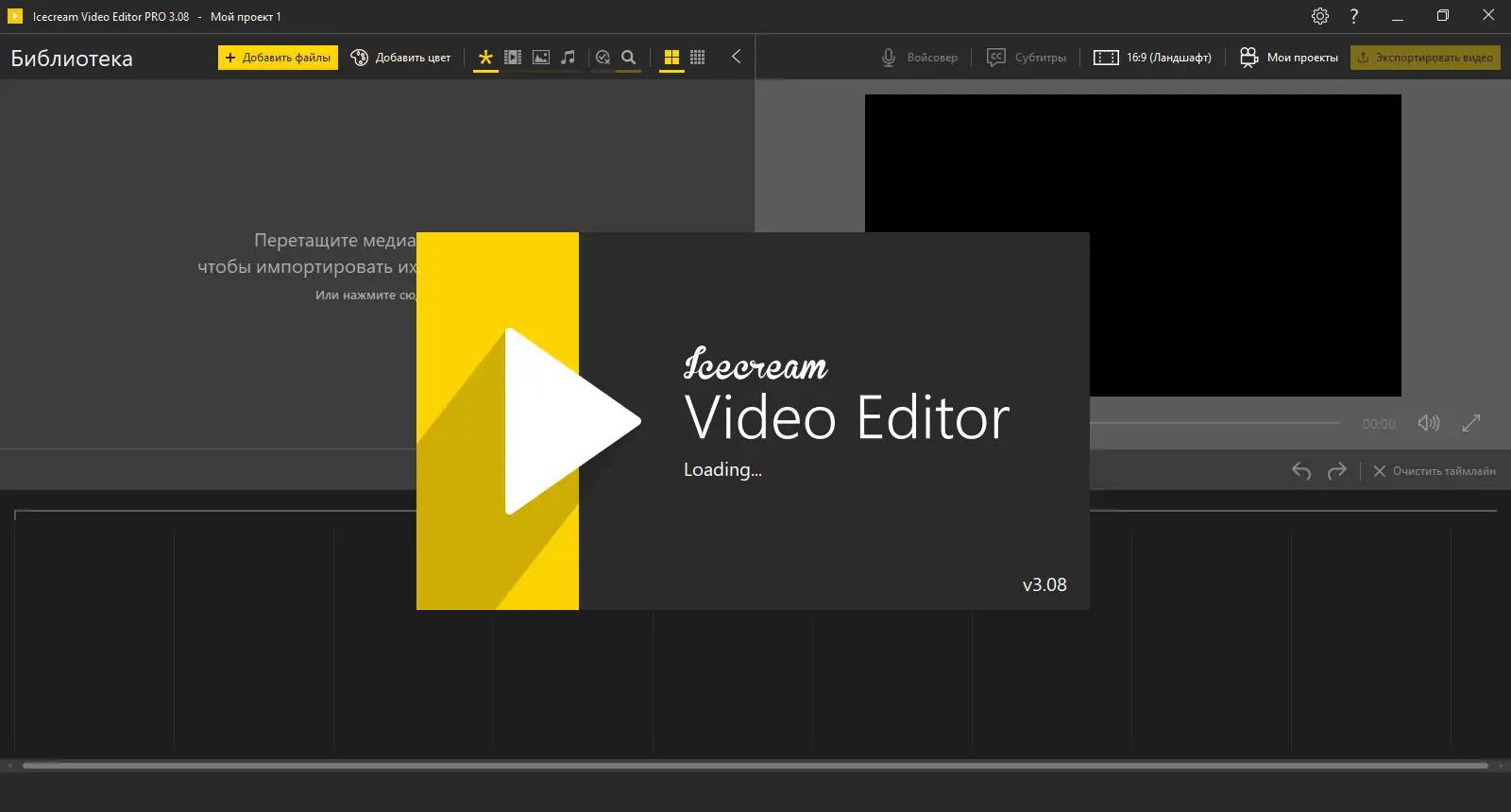The width and height of the screenshot is (1511, 812).
Task: Redo action arrow
Action: pyautogui.click(x=1336, y=471)
